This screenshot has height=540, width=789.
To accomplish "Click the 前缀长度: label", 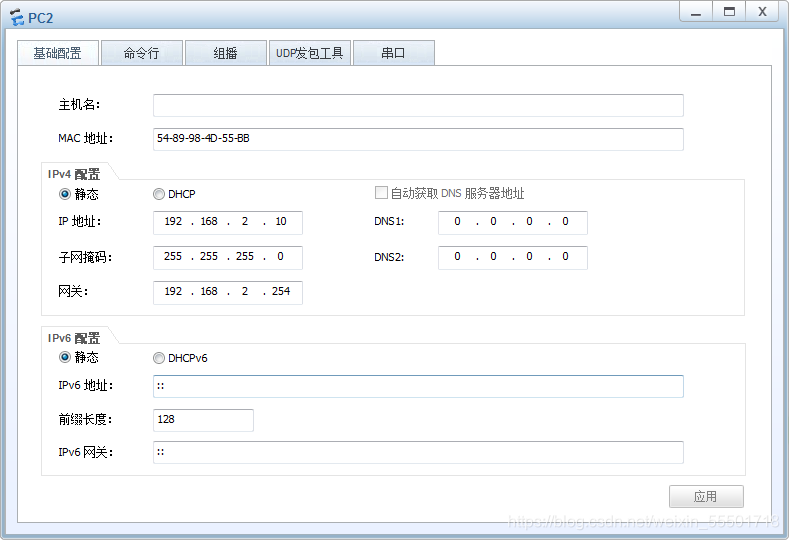I will point(85,419).
